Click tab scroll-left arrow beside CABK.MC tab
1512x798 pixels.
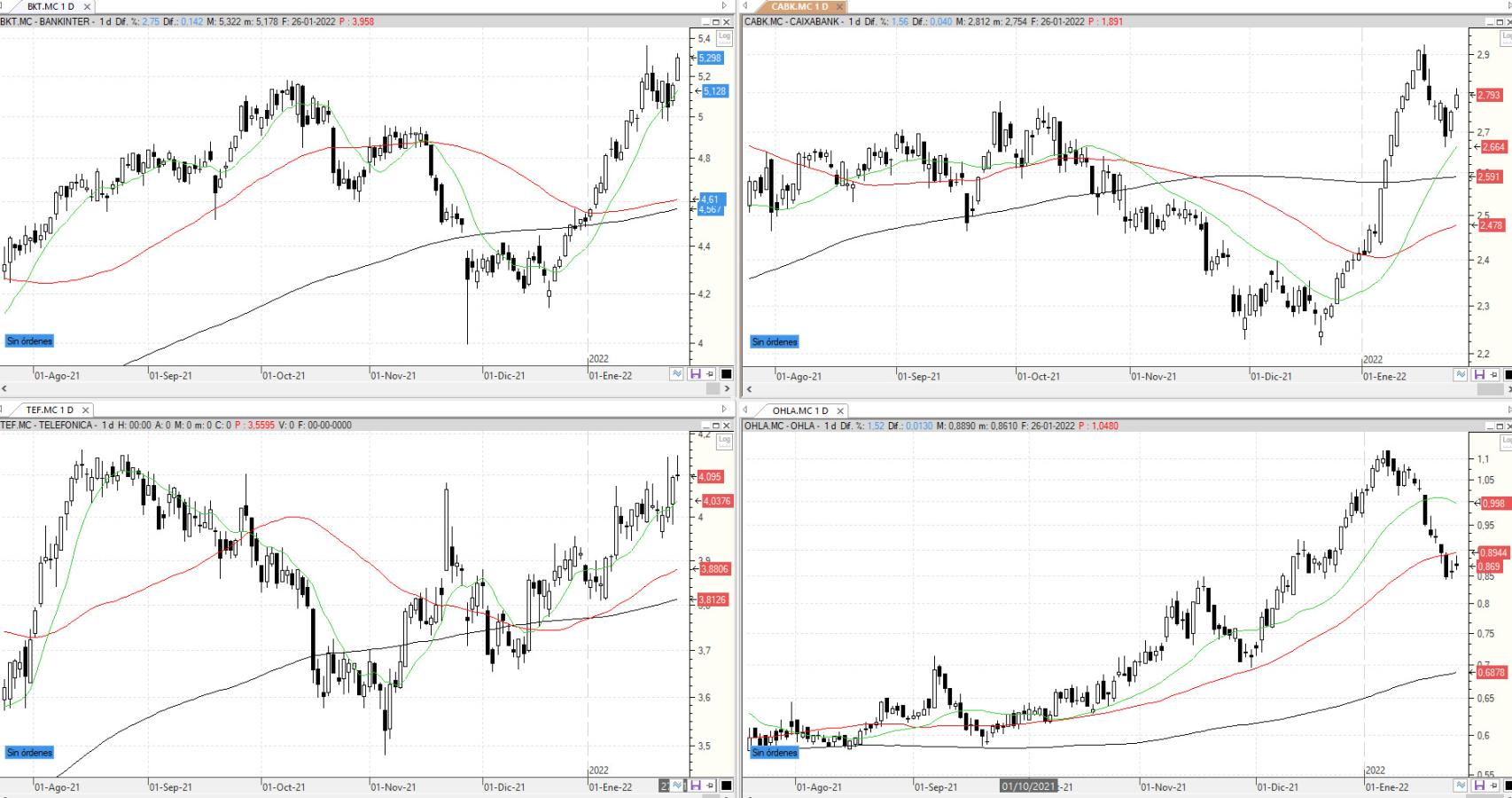pyautogui.click(x=745, y=6)
